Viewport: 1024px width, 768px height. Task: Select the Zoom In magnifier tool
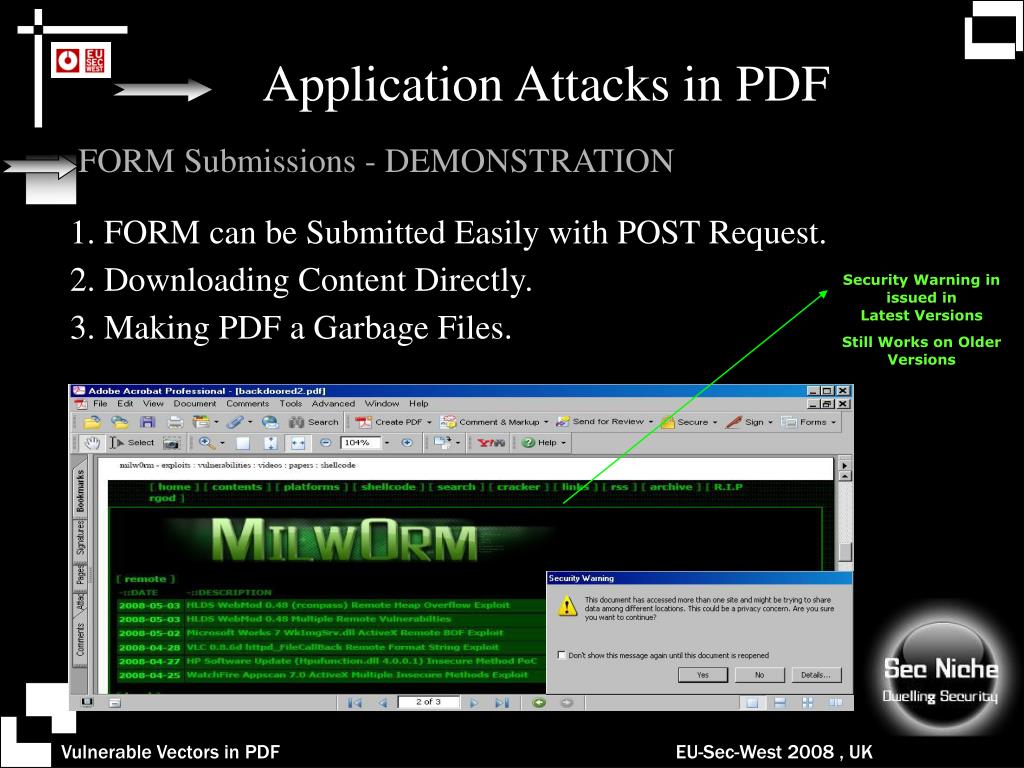pos(208,443)
